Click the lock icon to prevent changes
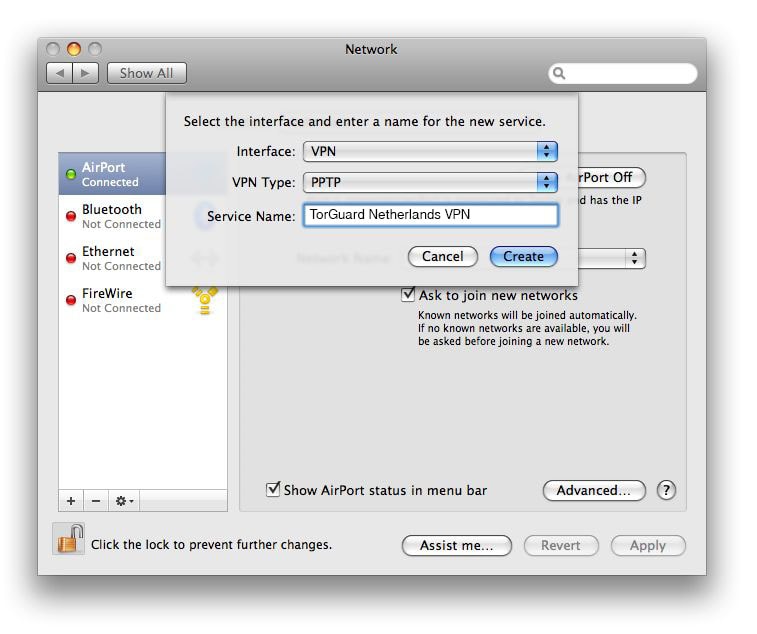Viewport: 757px width, 634px height. coord(69,539)
